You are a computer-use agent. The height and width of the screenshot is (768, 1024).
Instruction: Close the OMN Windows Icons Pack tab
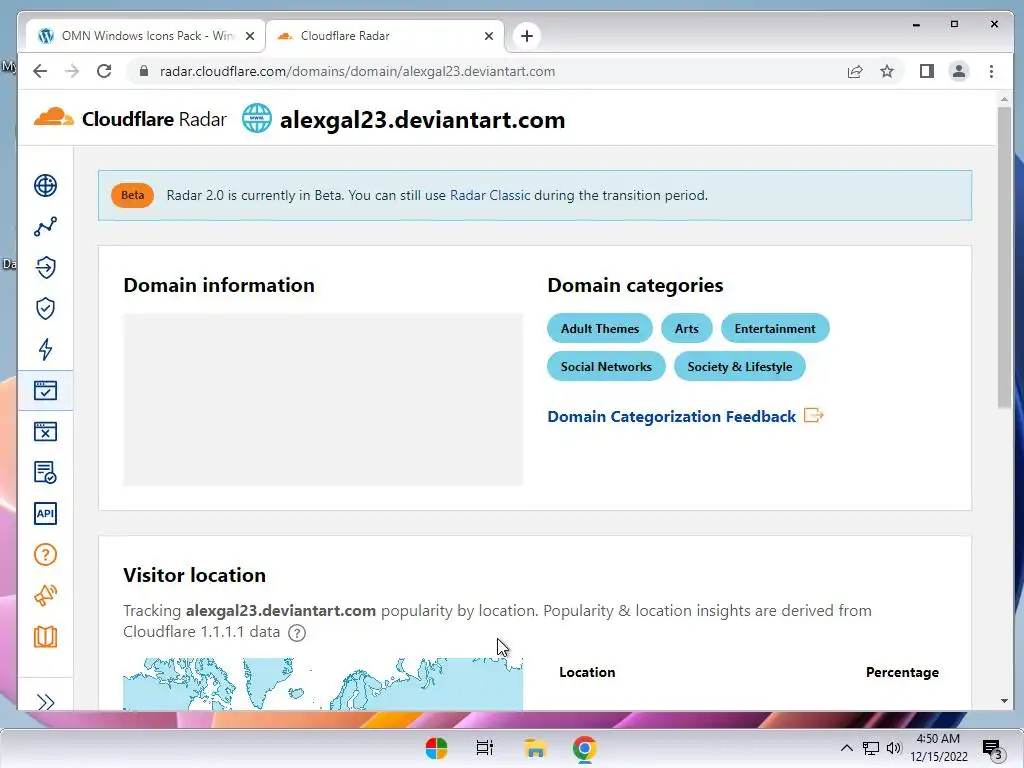249,36
